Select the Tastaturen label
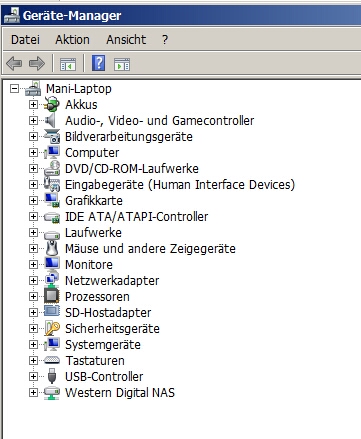 point(95,361)
